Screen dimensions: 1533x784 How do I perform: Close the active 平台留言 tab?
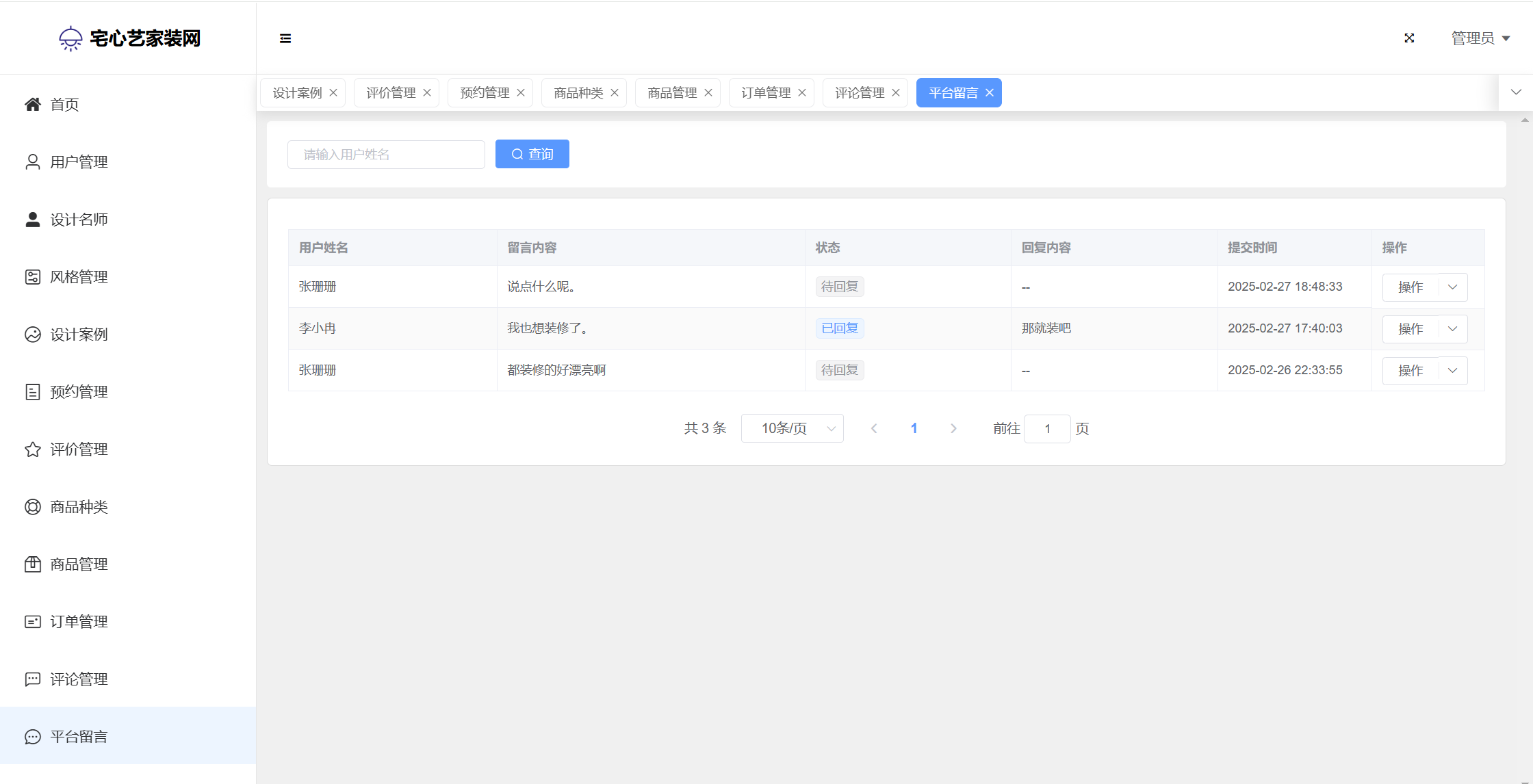pyautogui.click(x=990, y=93)
